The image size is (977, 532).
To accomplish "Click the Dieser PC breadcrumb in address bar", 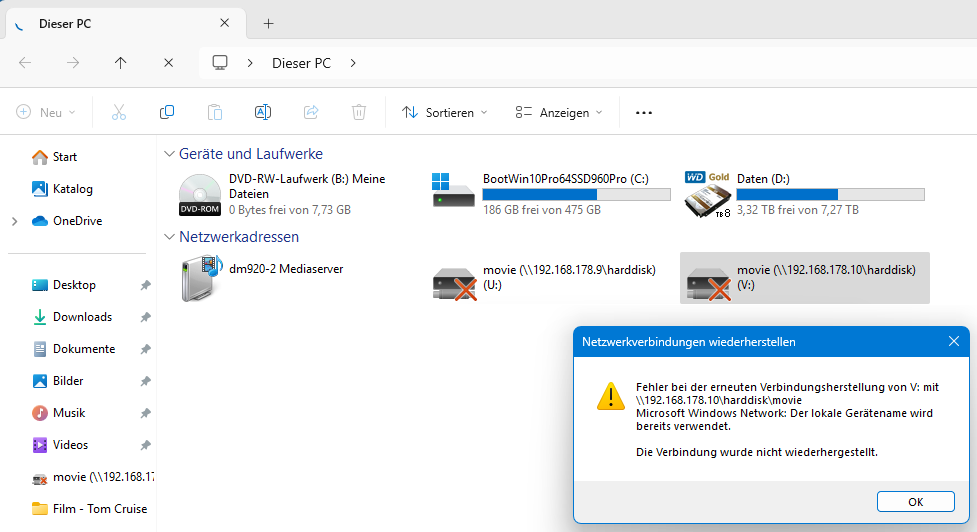I will point(301,63).
